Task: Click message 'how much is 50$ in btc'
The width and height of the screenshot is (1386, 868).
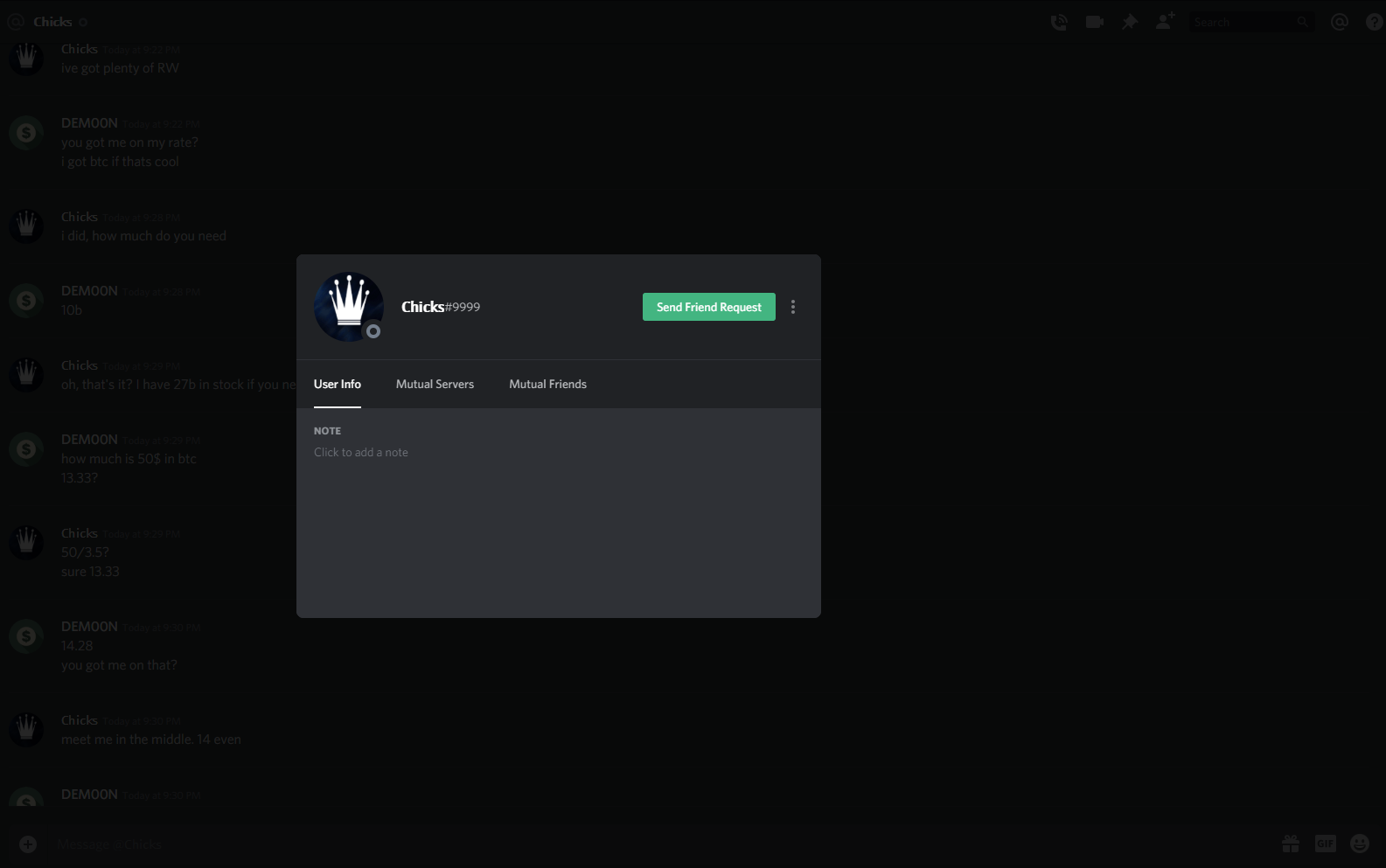Action: tap(129, 459)
